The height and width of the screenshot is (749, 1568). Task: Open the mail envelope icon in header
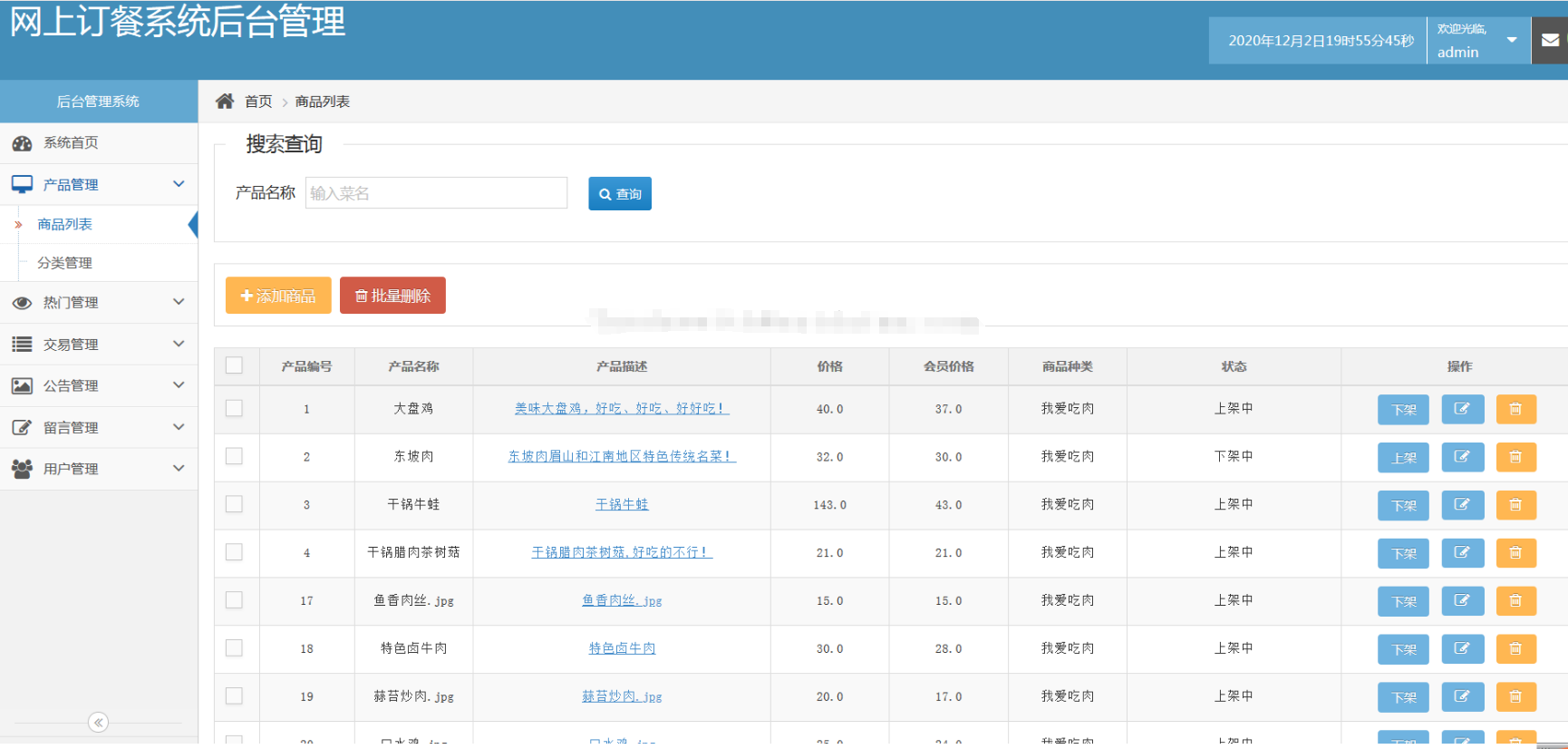pyautogui.click(x=1551, y=40)
